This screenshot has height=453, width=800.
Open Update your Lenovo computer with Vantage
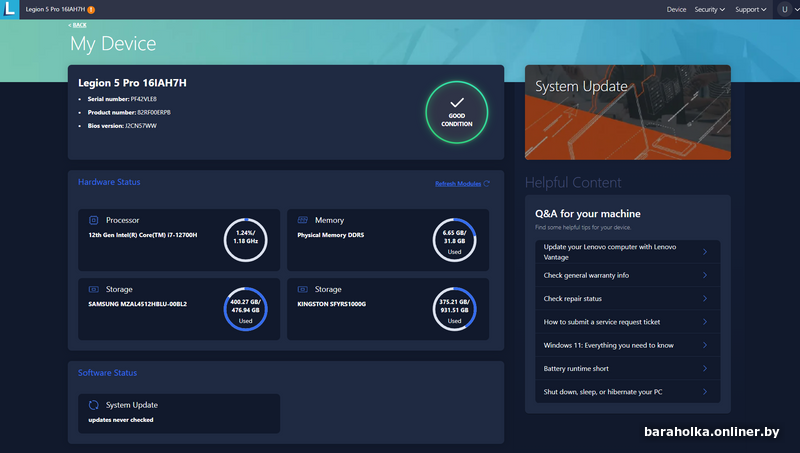[628, 251]
